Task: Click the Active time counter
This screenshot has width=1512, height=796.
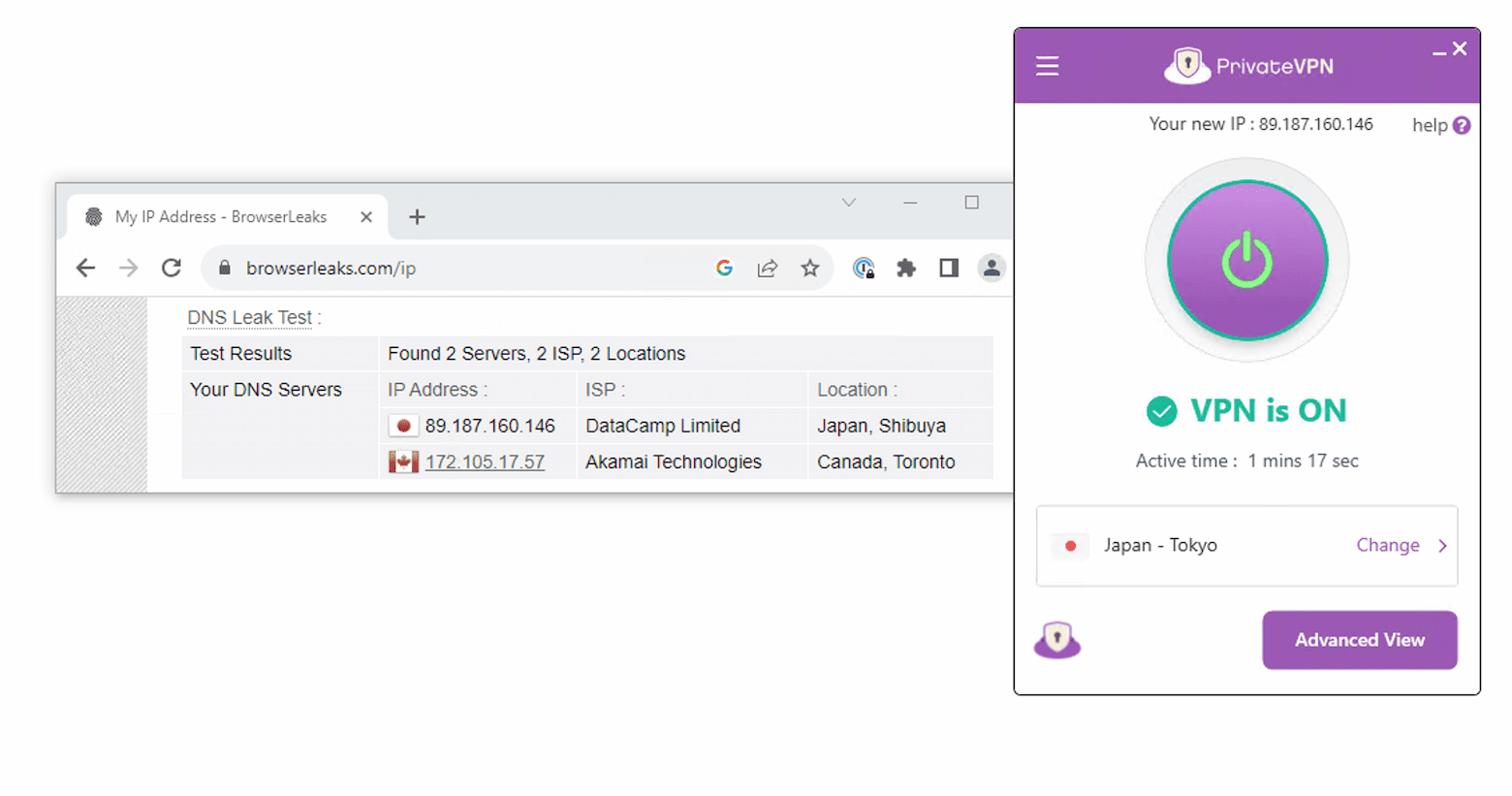Action: coord(1246,461)
